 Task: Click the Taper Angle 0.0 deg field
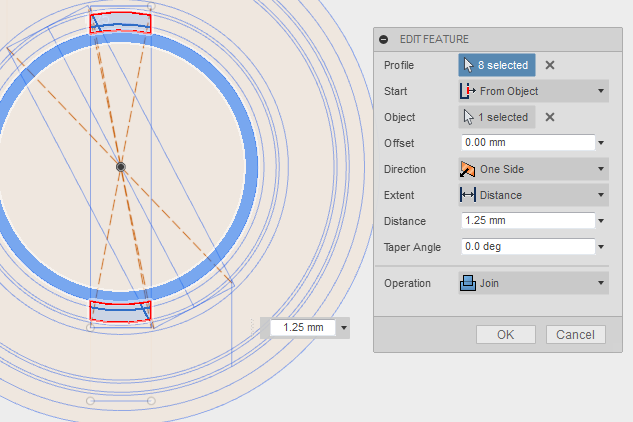point(528,246)
